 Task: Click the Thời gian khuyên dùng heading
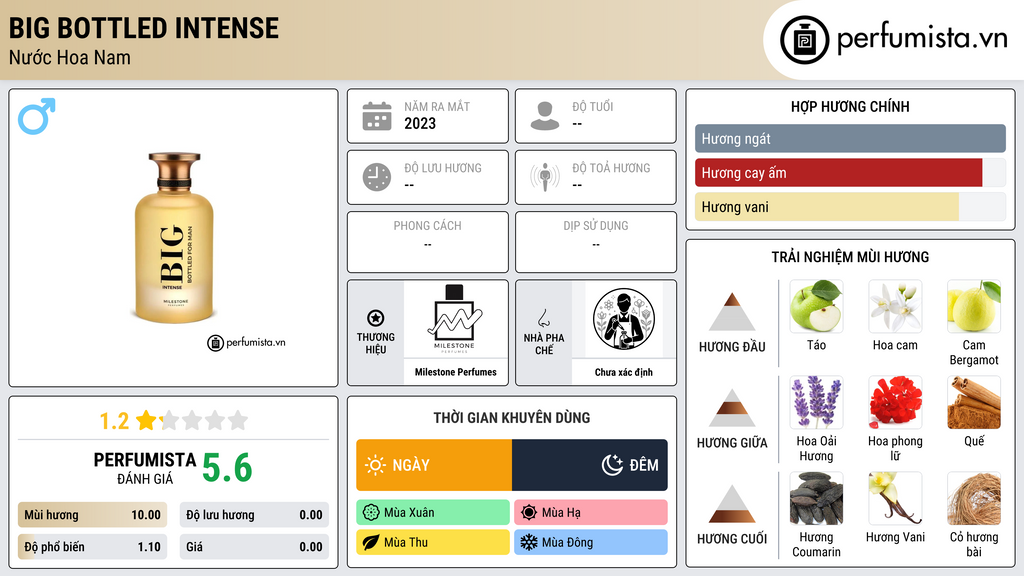pos(512,418)
